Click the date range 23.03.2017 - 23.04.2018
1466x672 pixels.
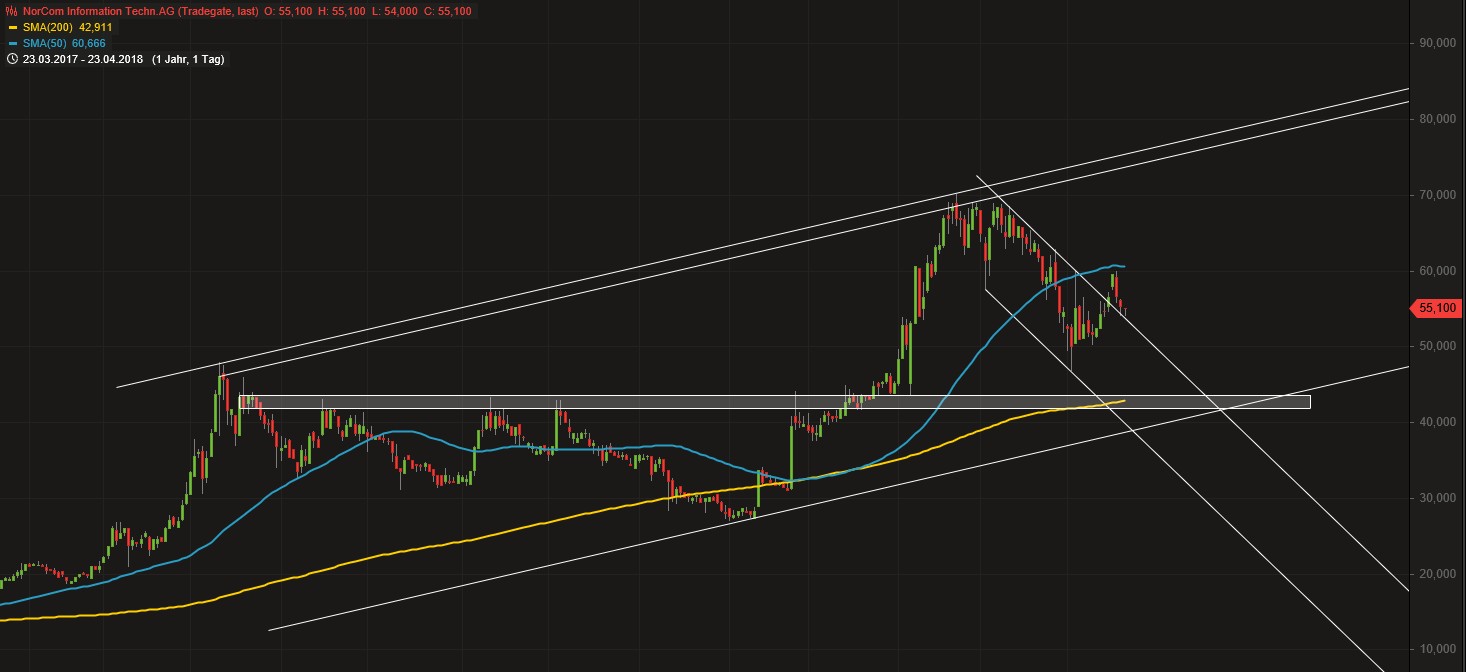(x=83, y=59)
